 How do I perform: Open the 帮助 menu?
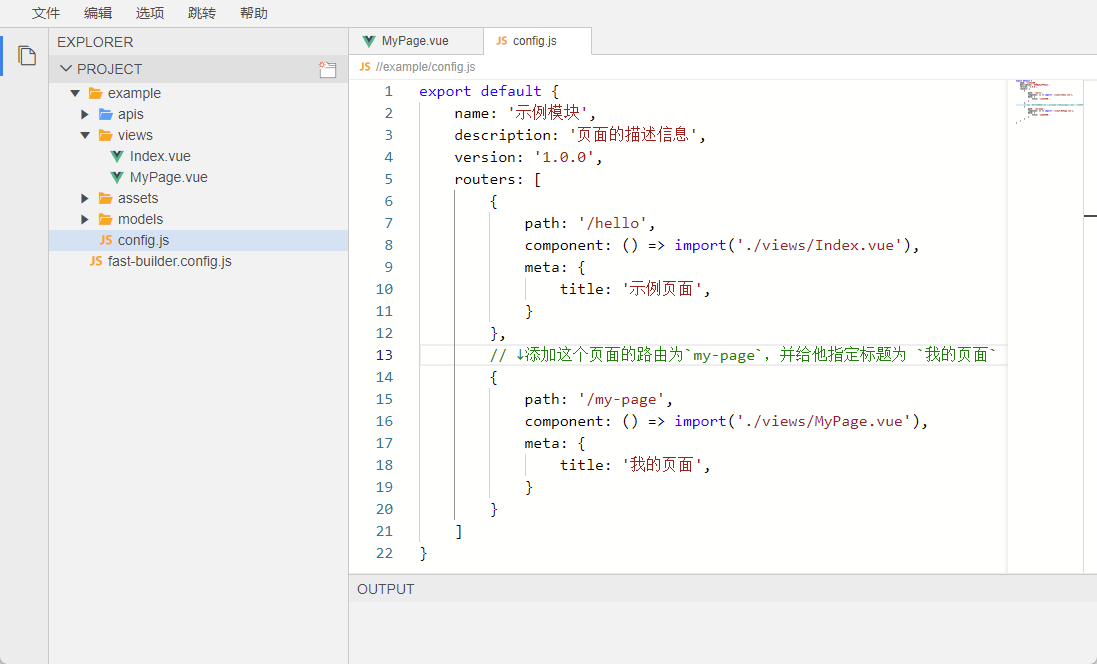point(254,13)
